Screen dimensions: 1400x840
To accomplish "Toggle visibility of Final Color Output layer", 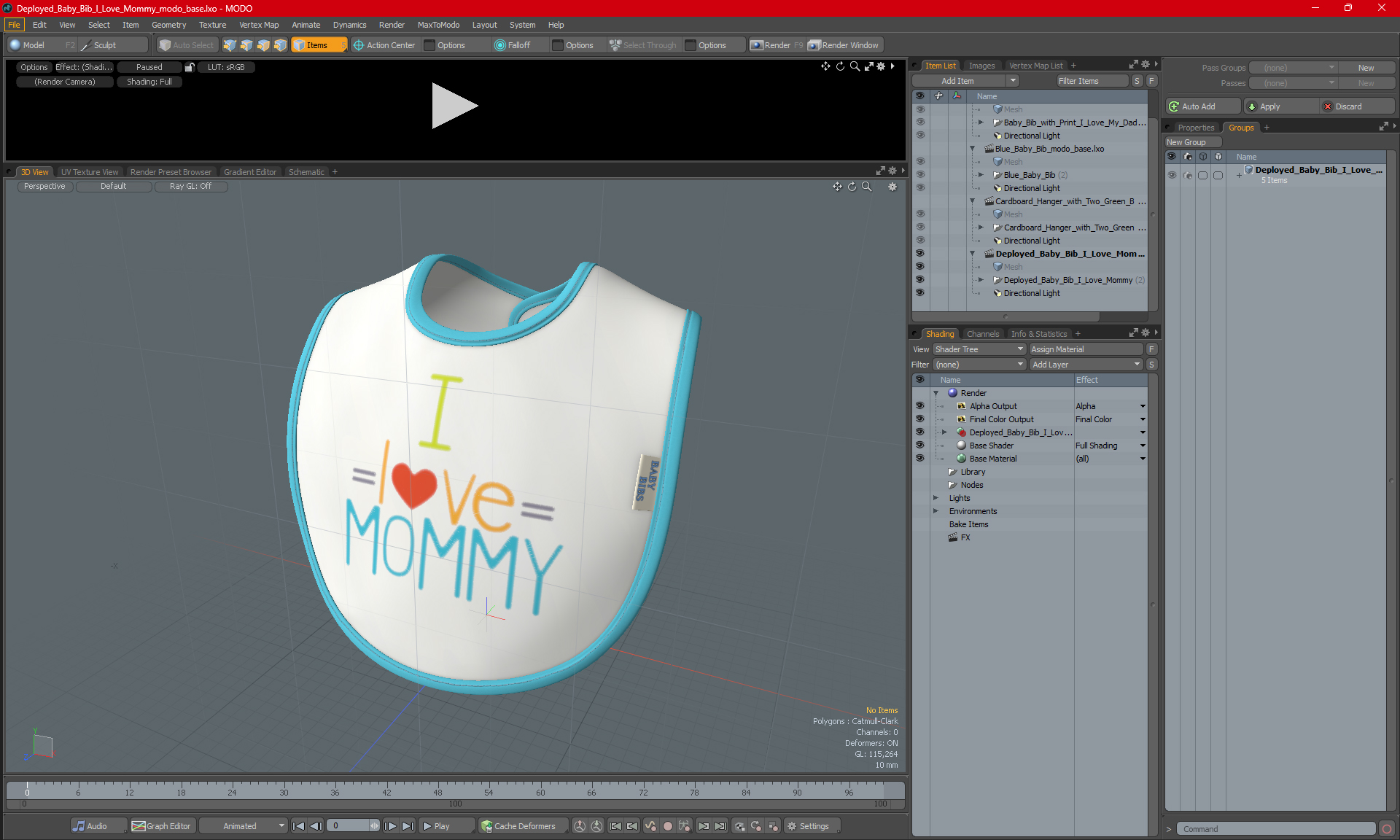I will click(x=919, y=419).
